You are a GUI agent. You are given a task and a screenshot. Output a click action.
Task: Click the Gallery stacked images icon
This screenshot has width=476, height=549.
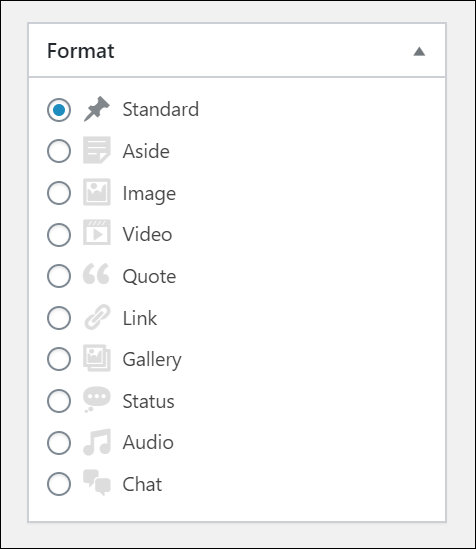tap(97, 358)
